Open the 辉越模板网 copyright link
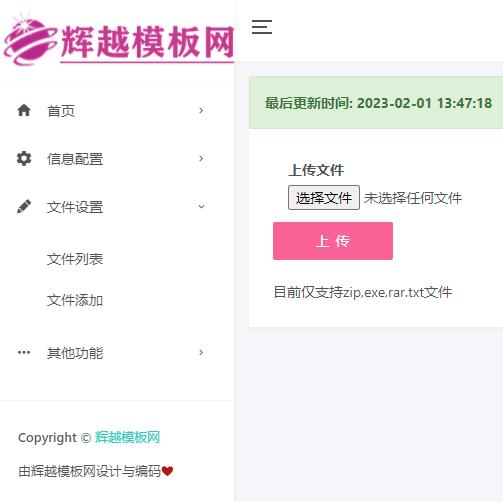This screenshot has height=502, width=503. (127, 437)
